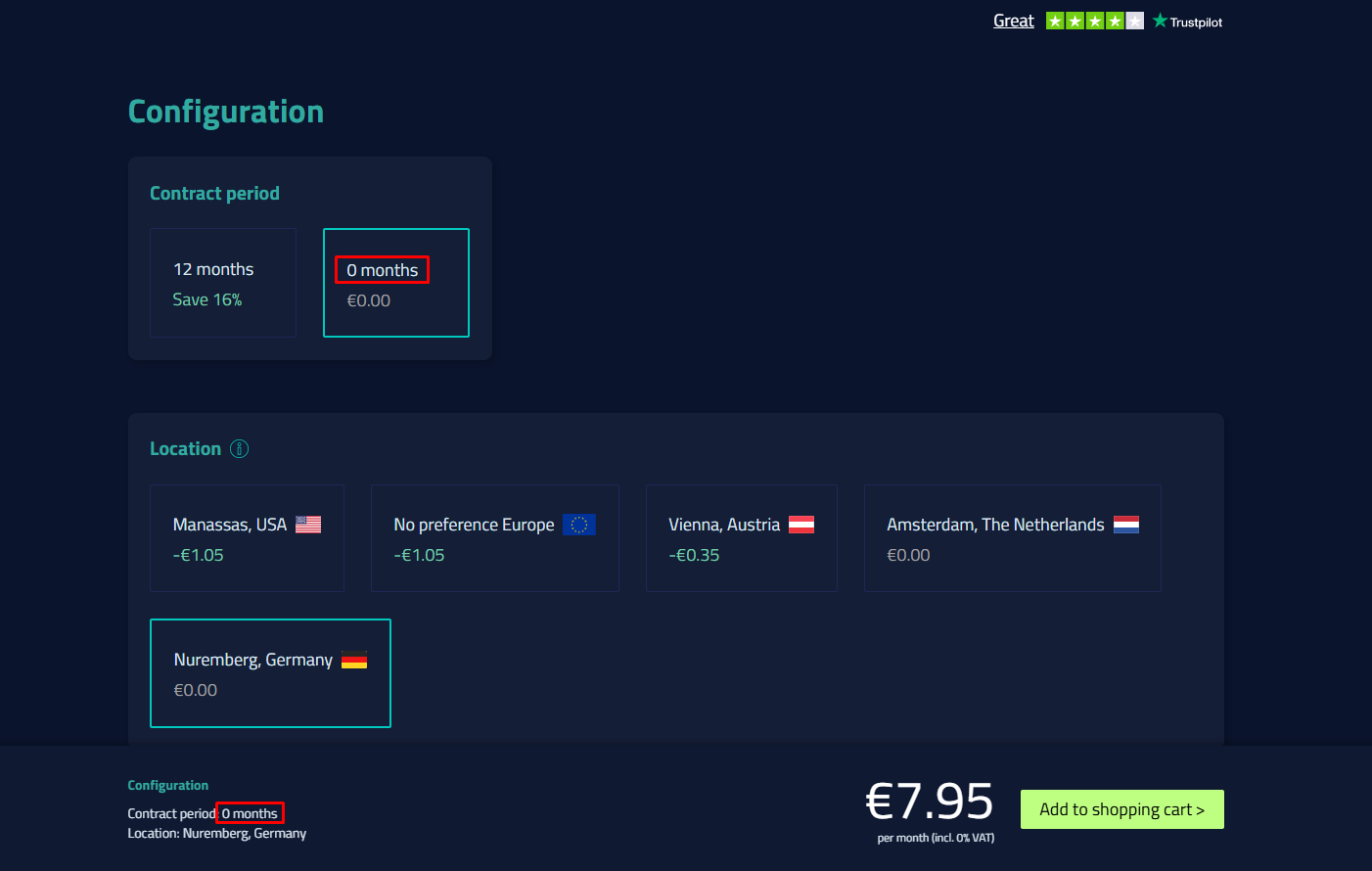Click the US flag icon
Image resolution: width=1372 pixels, height=871 pixels.
[x=308, y=525]
